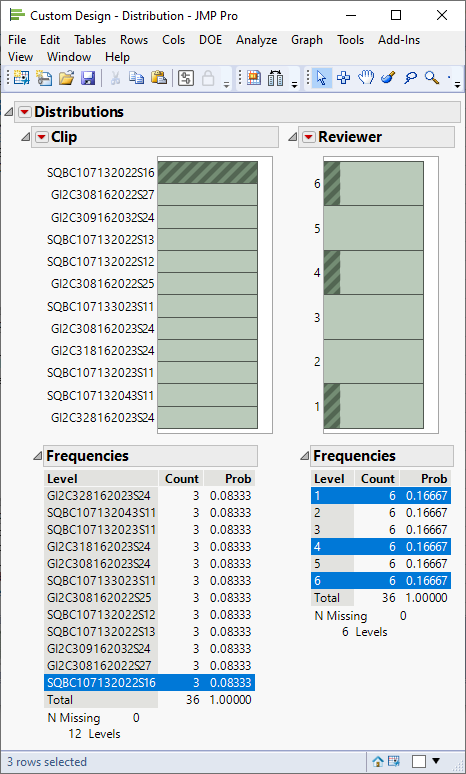Click the GI2C308162022S27 histogram bar
This screenshot has width=466, height=774.
click(x=208, y=195)
